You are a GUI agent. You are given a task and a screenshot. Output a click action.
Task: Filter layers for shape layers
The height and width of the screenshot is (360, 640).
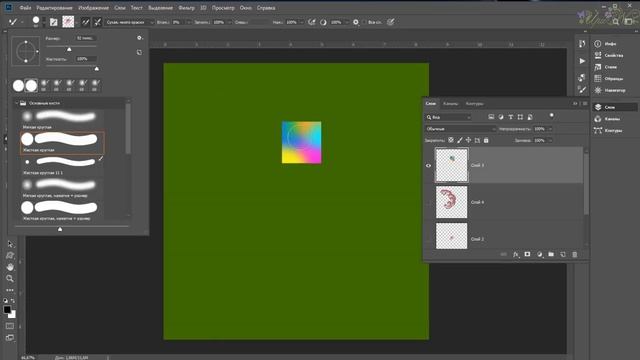(x=520, y=117)
